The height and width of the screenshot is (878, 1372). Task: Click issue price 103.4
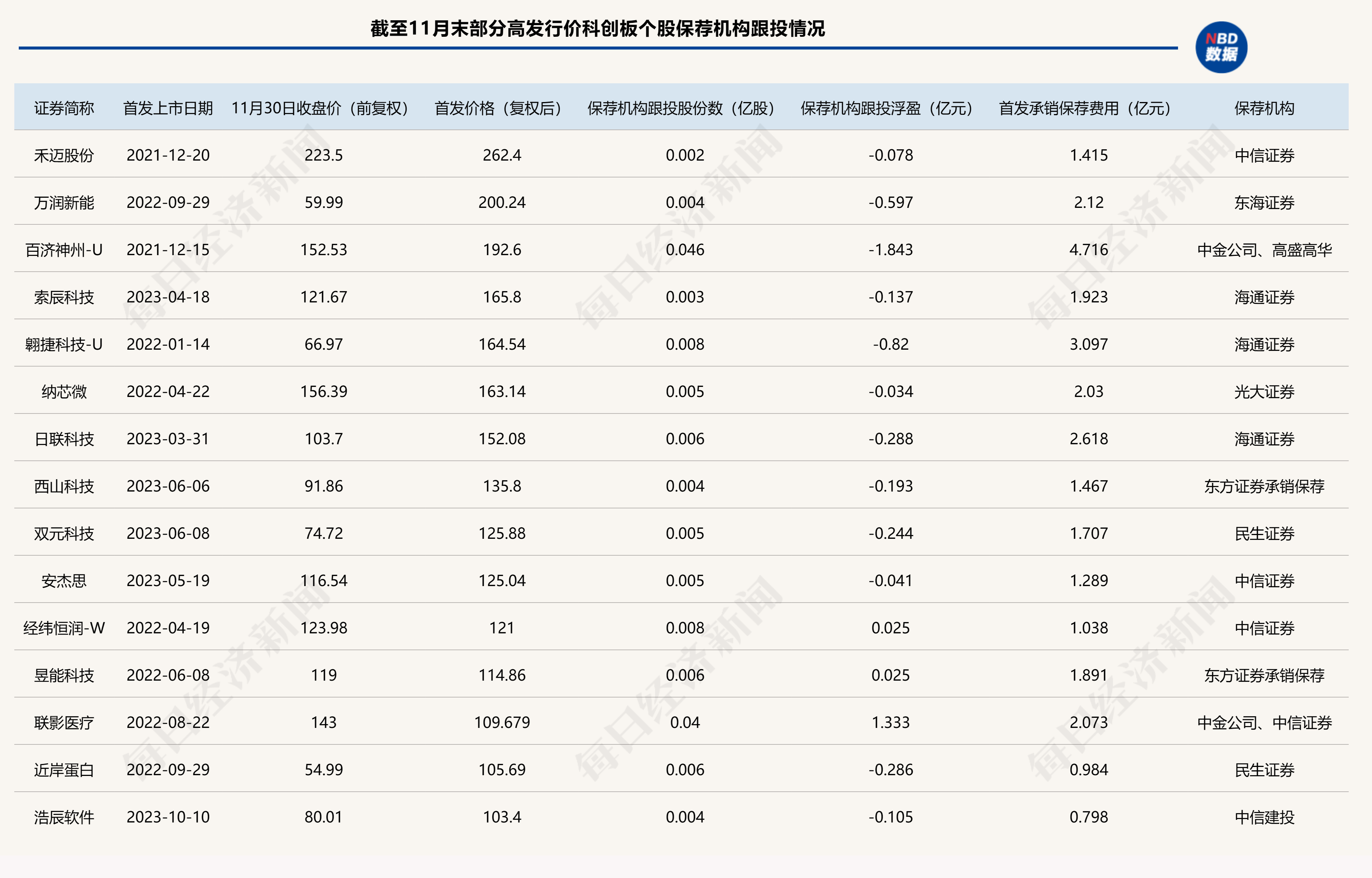click(x=502, y=817)
